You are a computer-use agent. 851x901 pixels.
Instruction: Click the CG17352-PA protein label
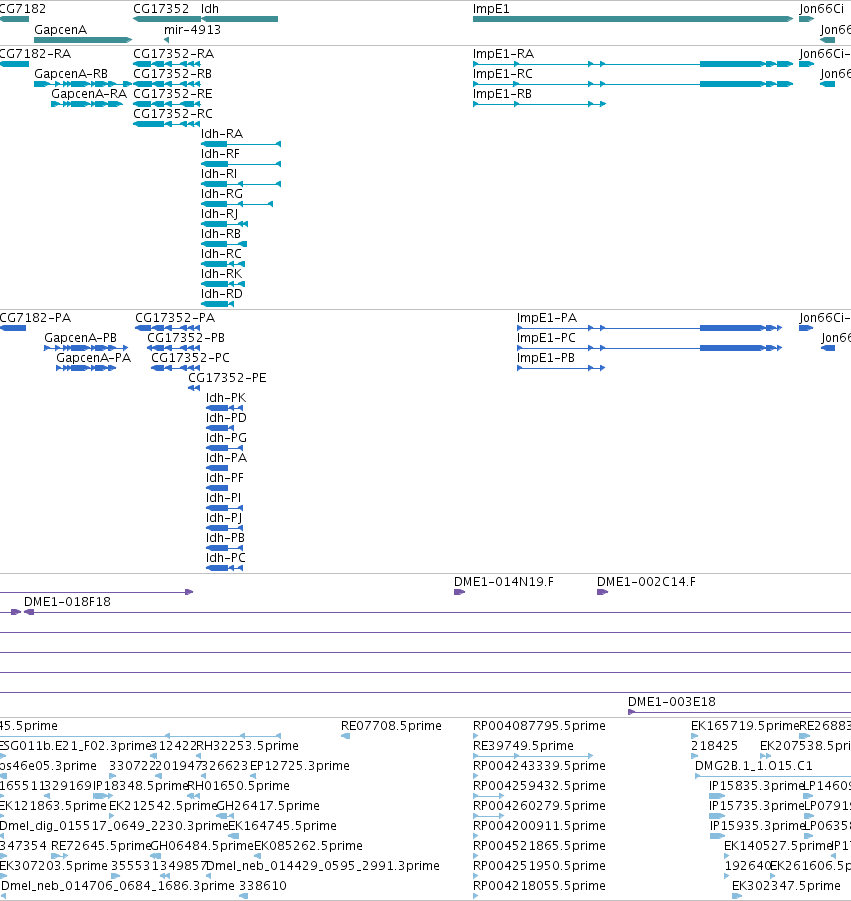175,318
